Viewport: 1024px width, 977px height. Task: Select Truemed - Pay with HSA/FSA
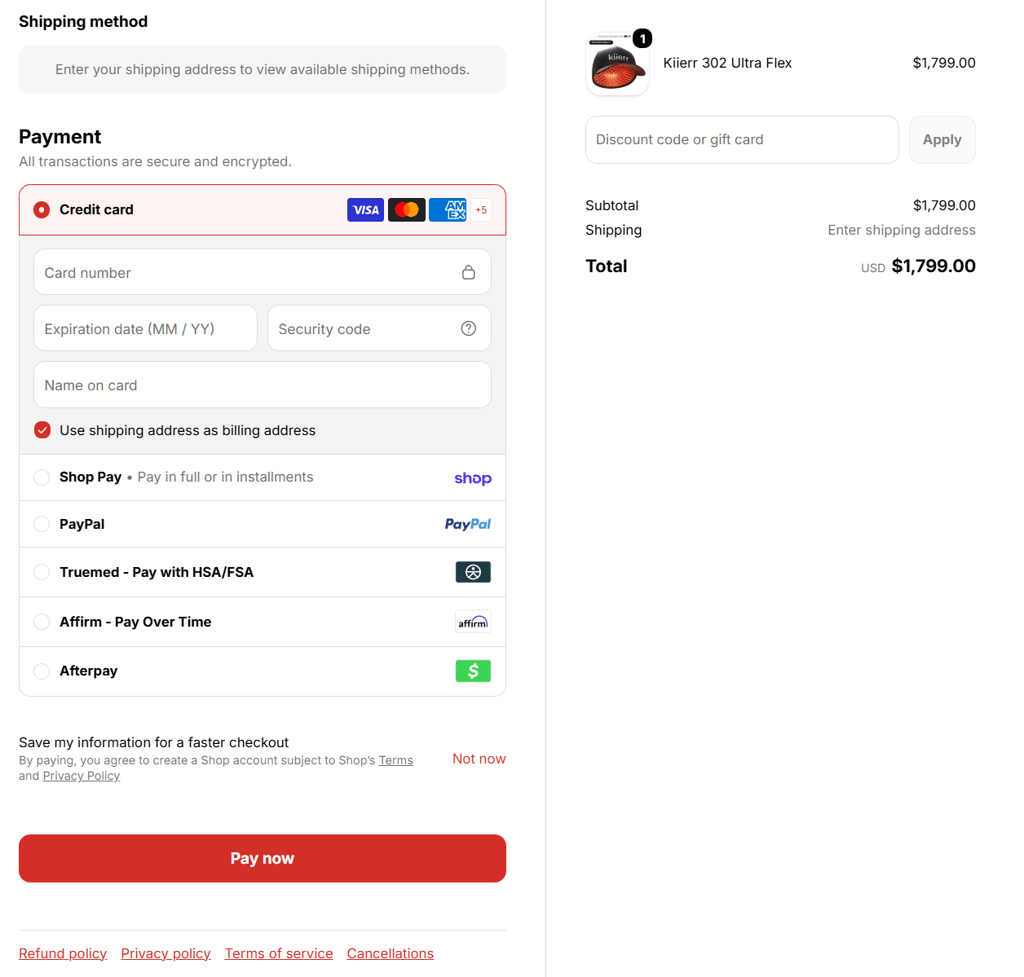(263, 572)
